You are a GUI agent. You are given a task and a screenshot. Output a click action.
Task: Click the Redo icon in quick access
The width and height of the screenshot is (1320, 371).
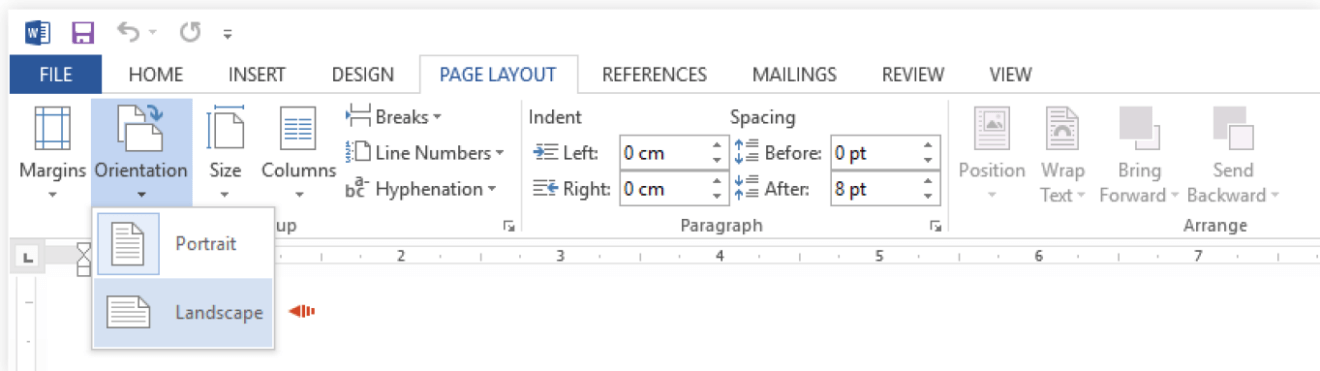click(191, 33)
